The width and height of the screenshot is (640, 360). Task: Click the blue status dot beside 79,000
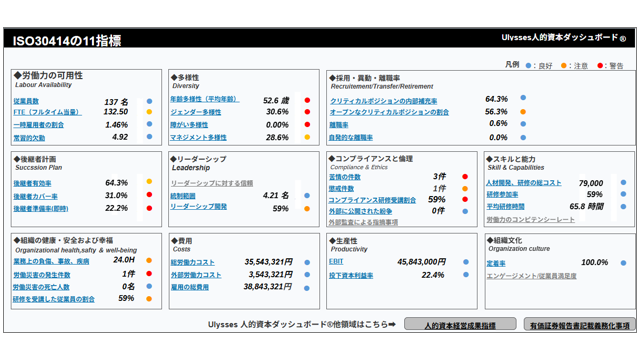pos(623,182)
